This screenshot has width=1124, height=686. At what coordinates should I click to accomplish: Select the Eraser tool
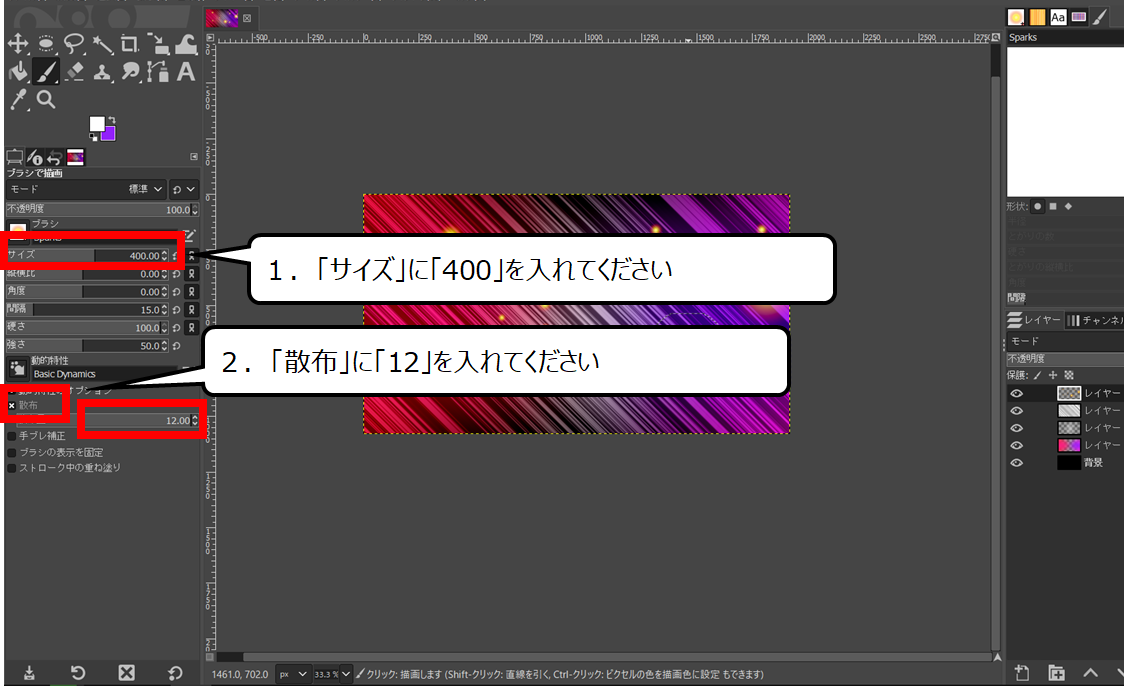pos(74,72)
